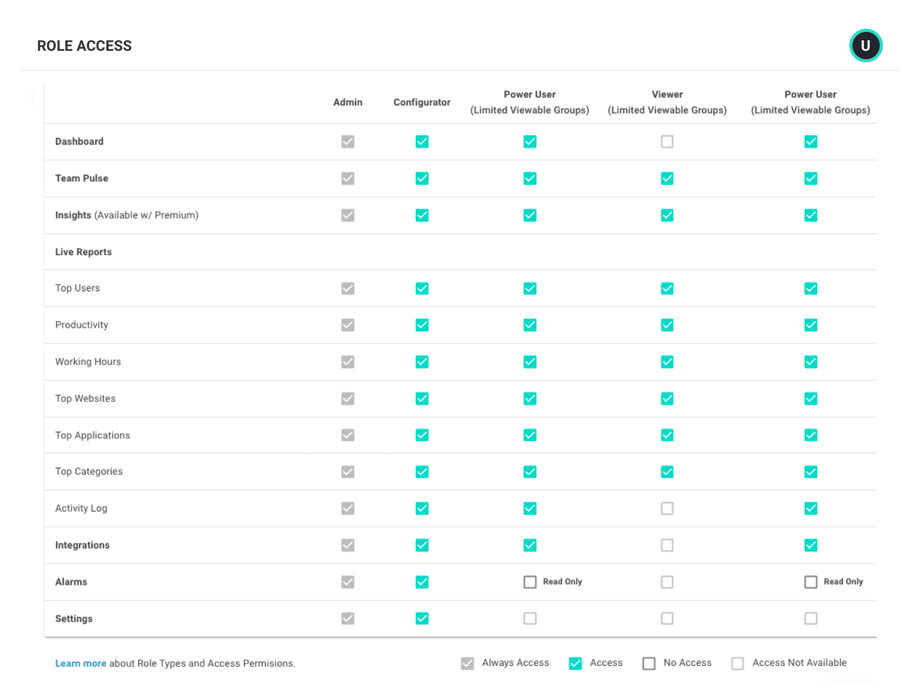920x700 pixels.
Task: Toggle Working Hours access for Power User
Action: [530, 361]
